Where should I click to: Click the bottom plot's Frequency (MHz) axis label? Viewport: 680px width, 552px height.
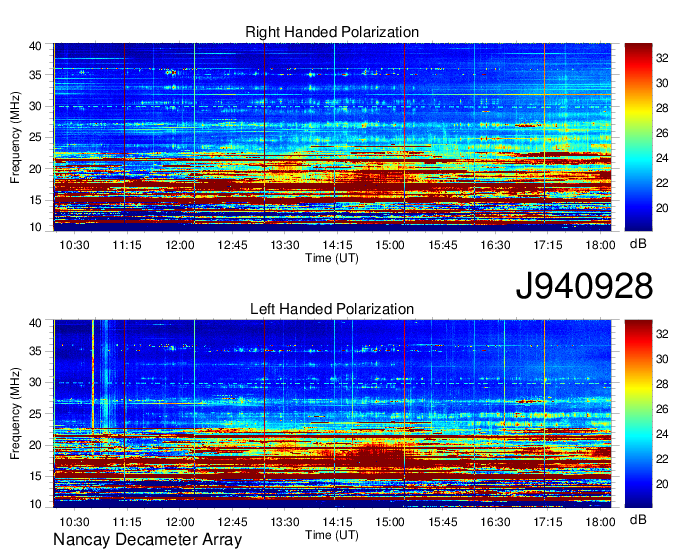point(15,414)
